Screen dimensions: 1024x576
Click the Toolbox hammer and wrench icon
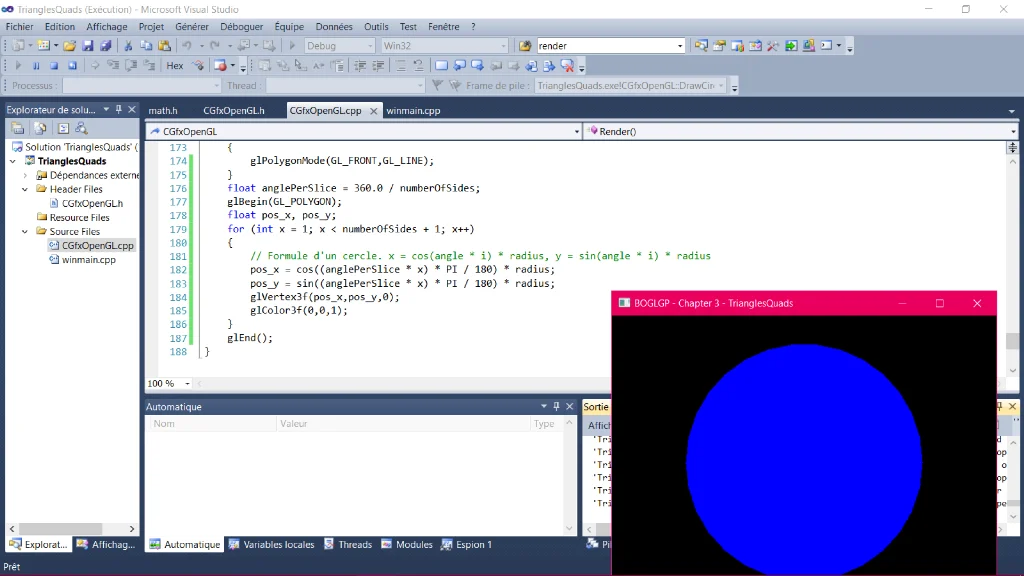click(773, 46)
